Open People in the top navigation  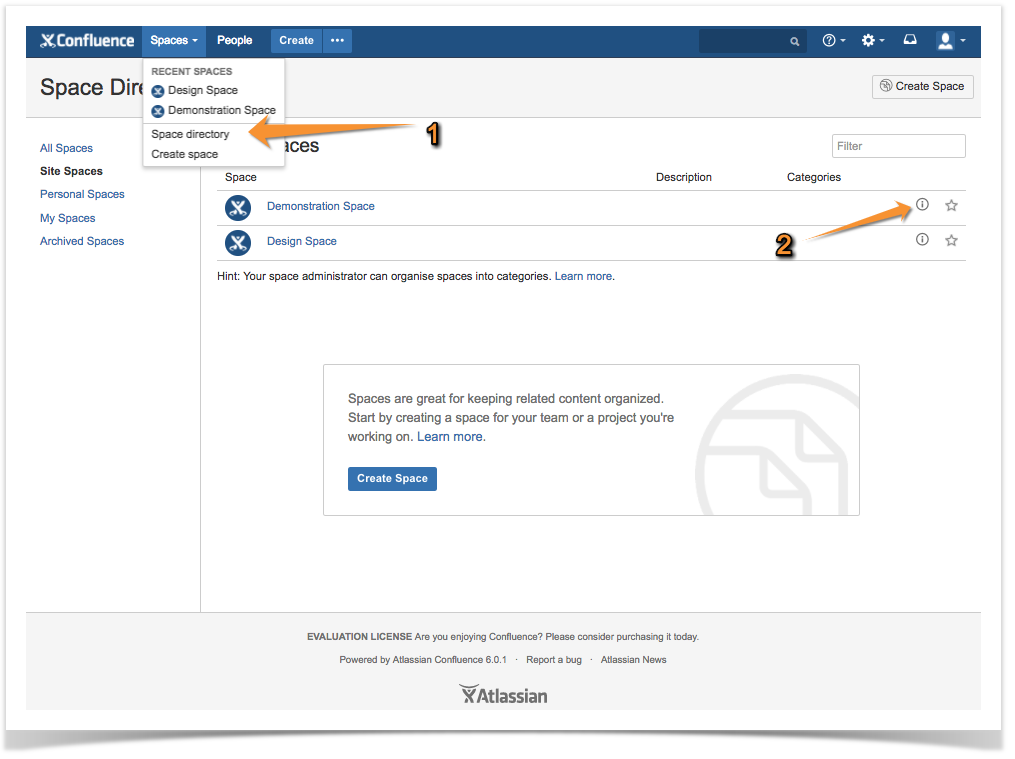pos(234,41)
